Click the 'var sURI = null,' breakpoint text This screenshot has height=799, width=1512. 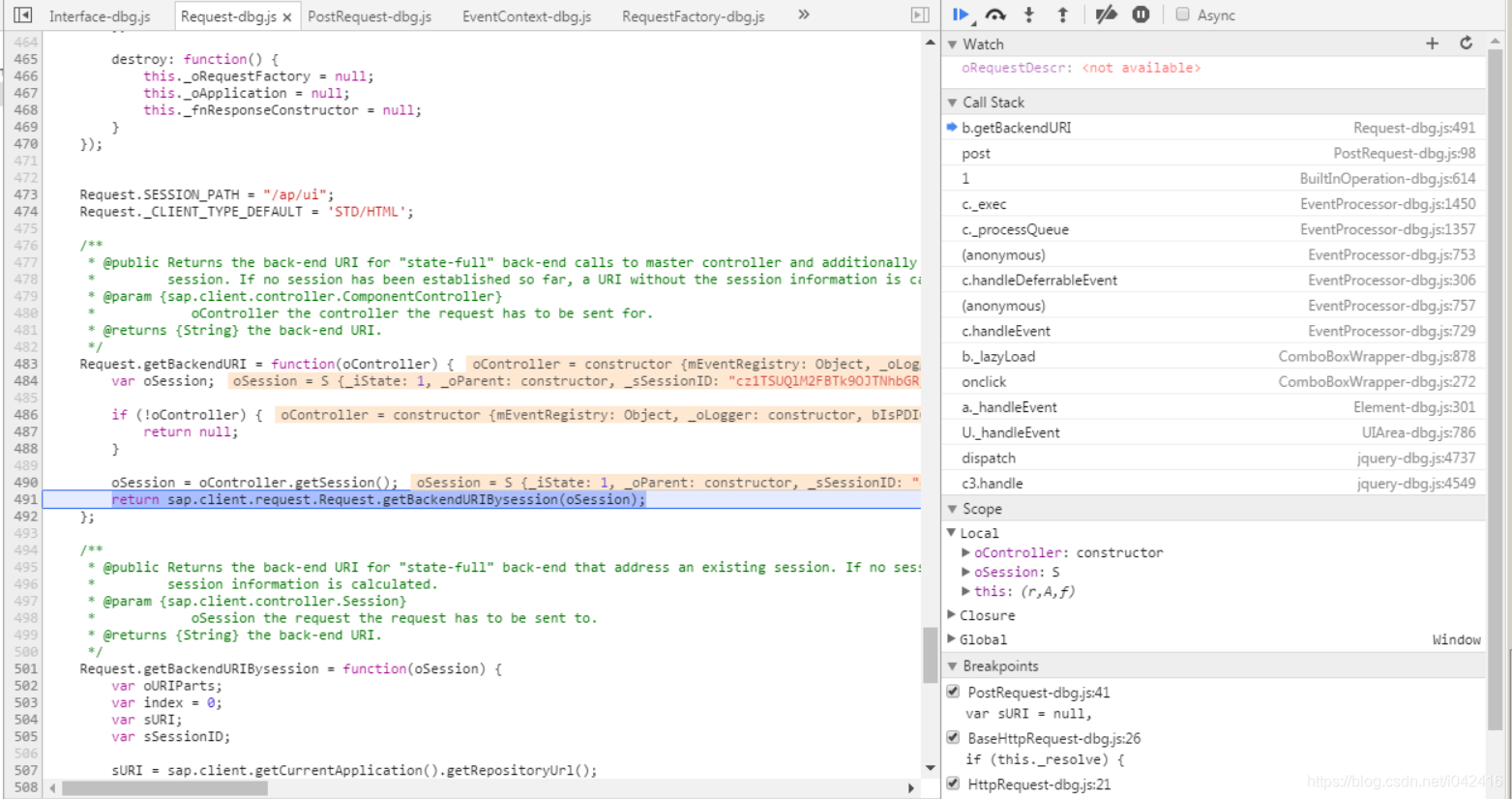pyautogui.click(x=1028, y=714)
